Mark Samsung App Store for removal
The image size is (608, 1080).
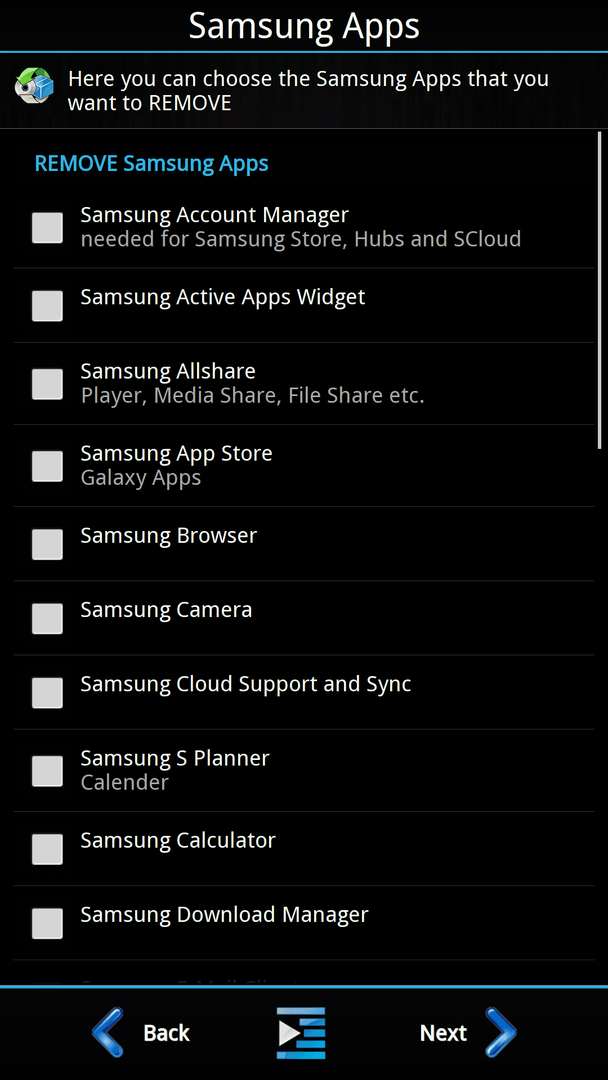click(48, 466)
